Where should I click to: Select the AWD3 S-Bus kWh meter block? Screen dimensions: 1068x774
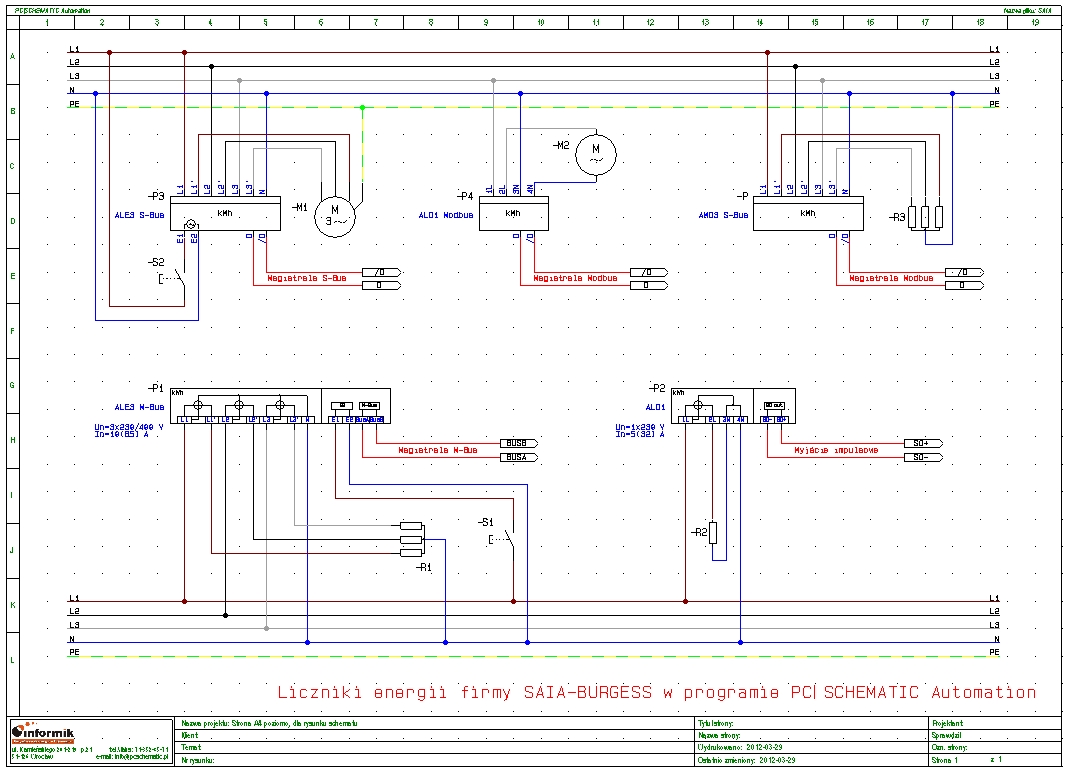click(808, 213)
